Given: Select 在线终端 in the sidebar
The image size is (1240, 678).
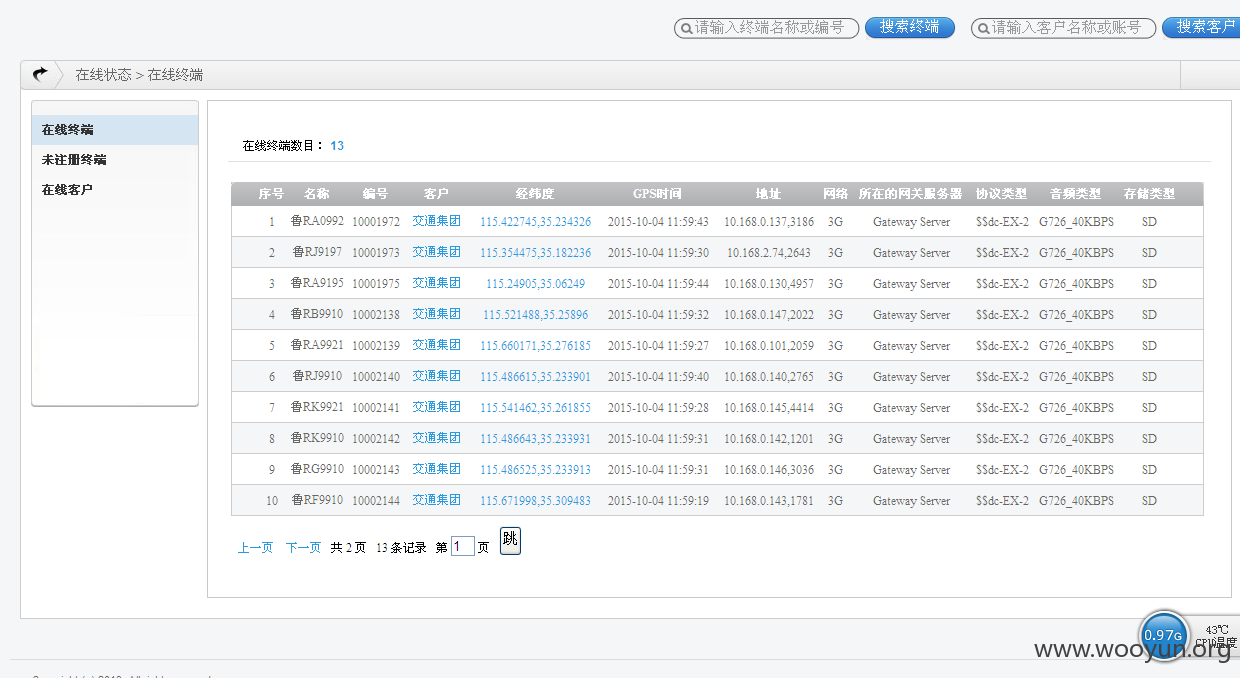Looking at the screenshot, I should tap(115, 130).
